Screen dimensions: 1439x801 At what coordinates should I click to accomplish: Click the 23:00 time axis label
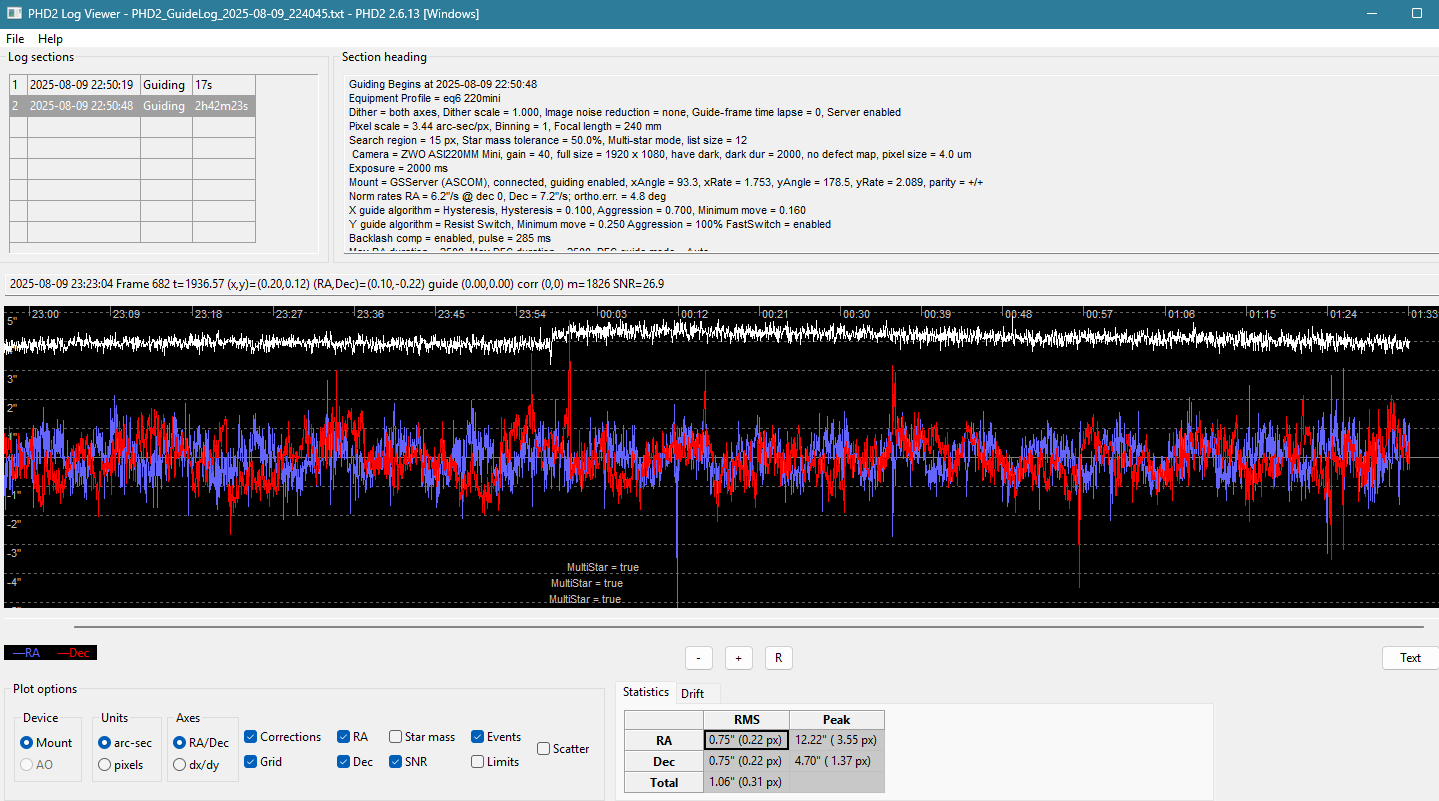pos(45,313)
